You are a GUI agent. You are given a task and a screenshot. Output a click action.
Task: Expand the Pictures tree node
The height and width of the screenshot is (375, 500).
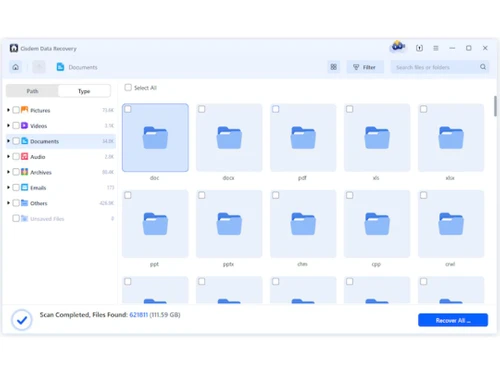8,110
